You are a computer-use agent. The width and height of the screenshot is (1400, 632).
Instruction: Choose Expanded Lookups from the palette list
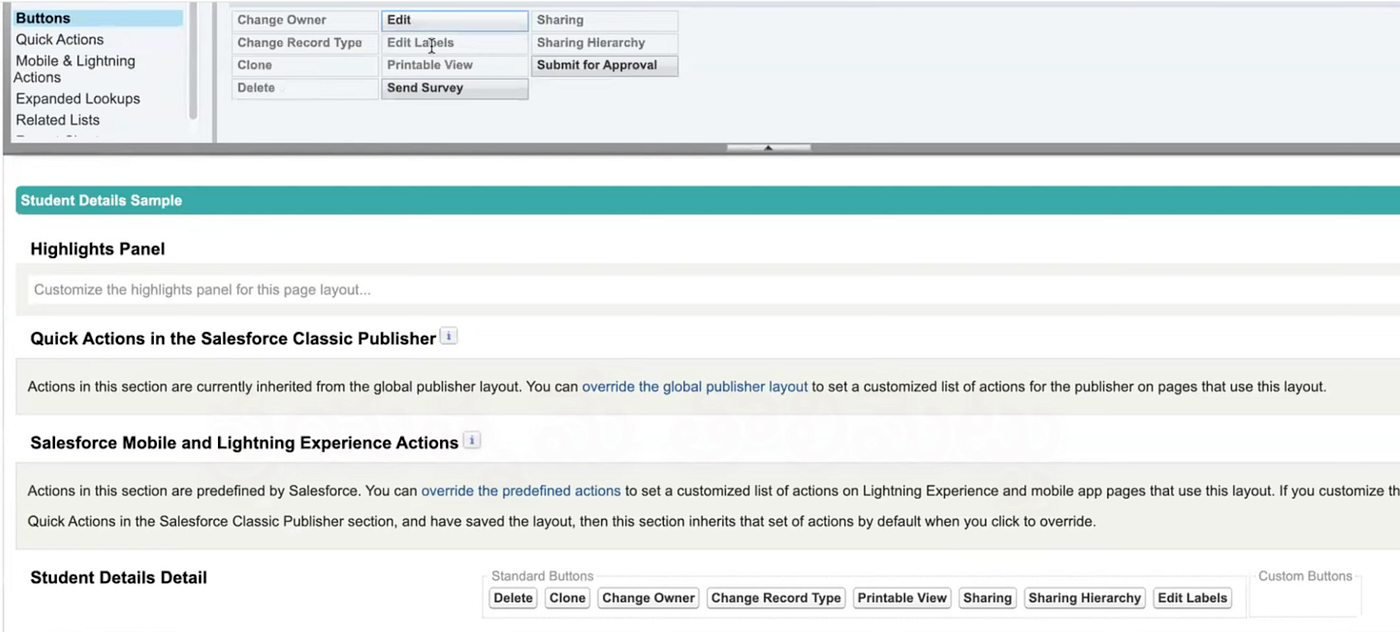pos(78,98)
